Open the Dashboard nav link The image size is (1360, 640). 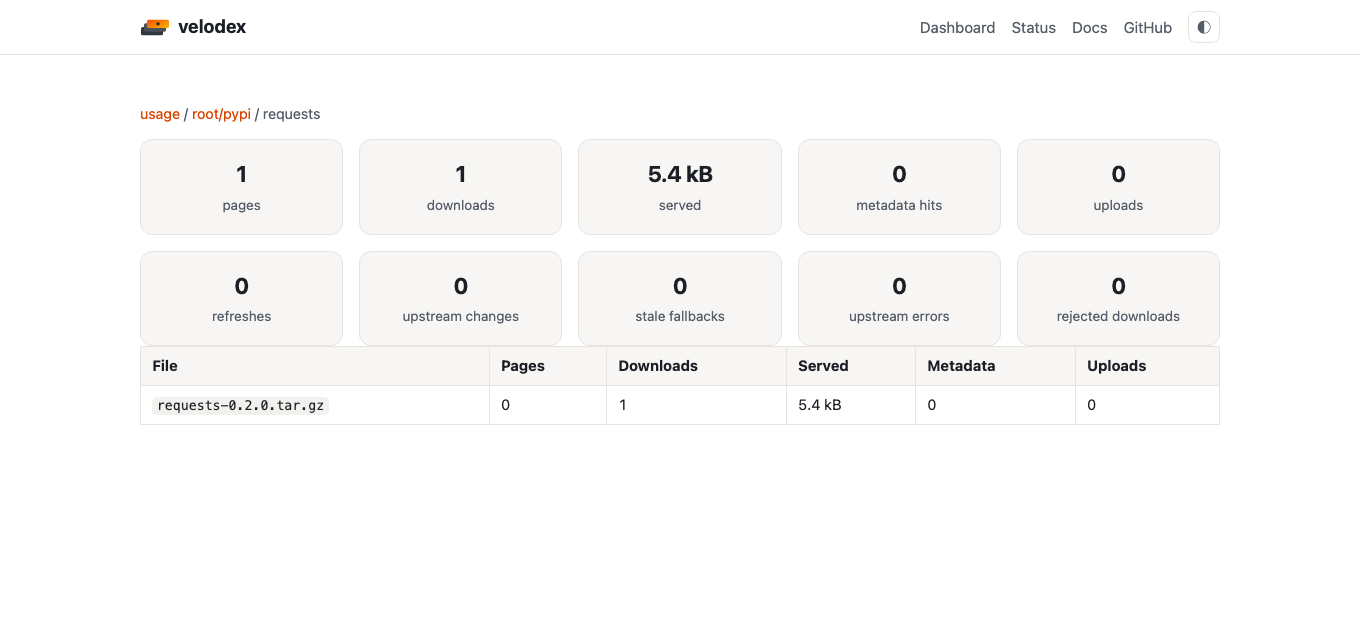click(957, 28)
